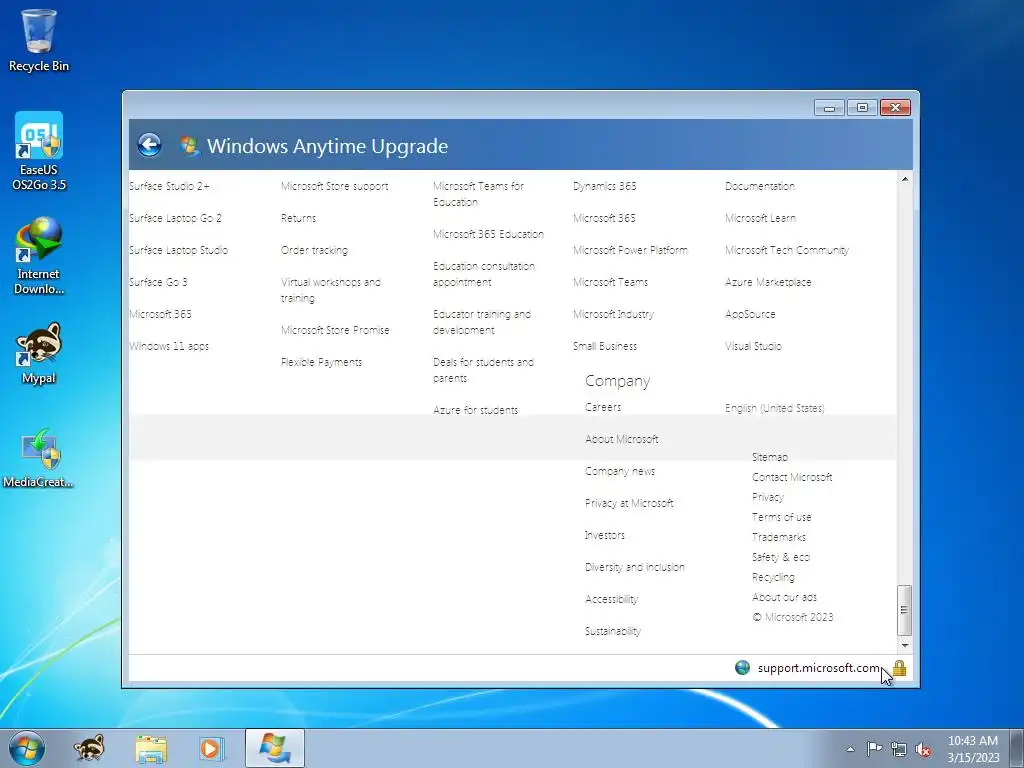The height and width of the screenshot is (768, 1024).
Task: Open the Dynamics 365 link
Action: 604,186
